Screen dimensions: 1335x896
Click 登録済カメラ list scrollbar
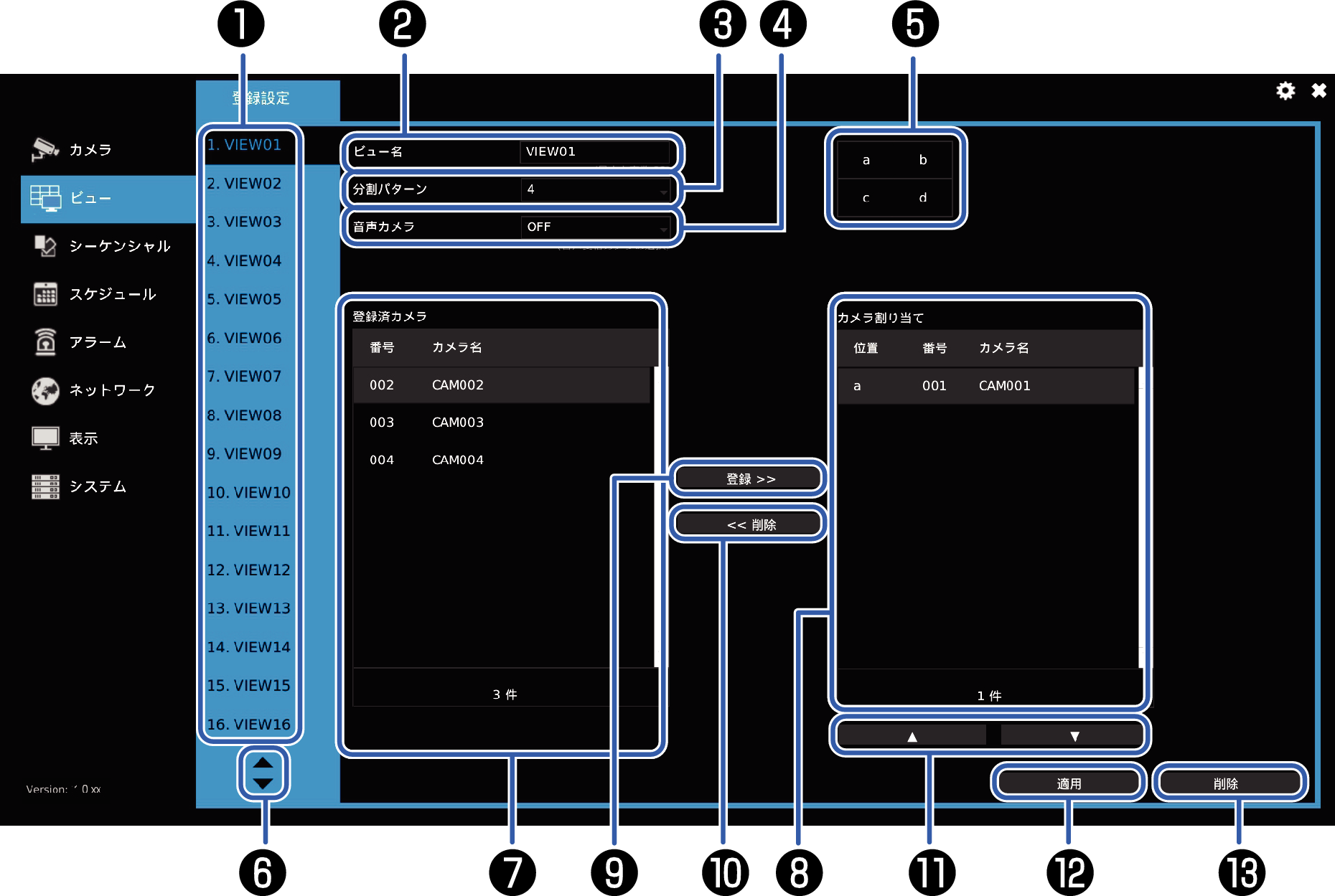point(657,517)
